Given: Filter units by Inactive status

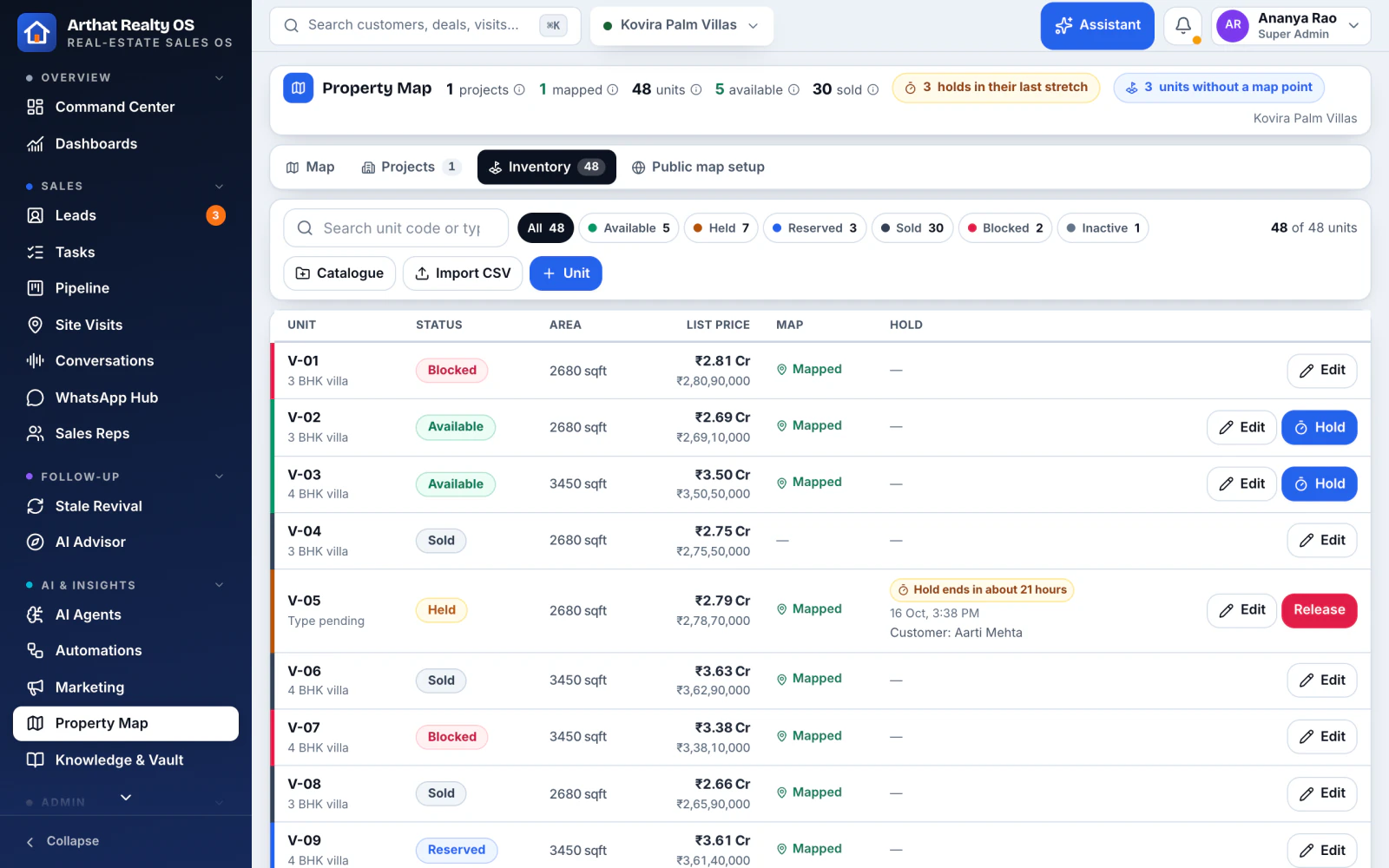Looking at the screenshot, I should [1103, 228].
